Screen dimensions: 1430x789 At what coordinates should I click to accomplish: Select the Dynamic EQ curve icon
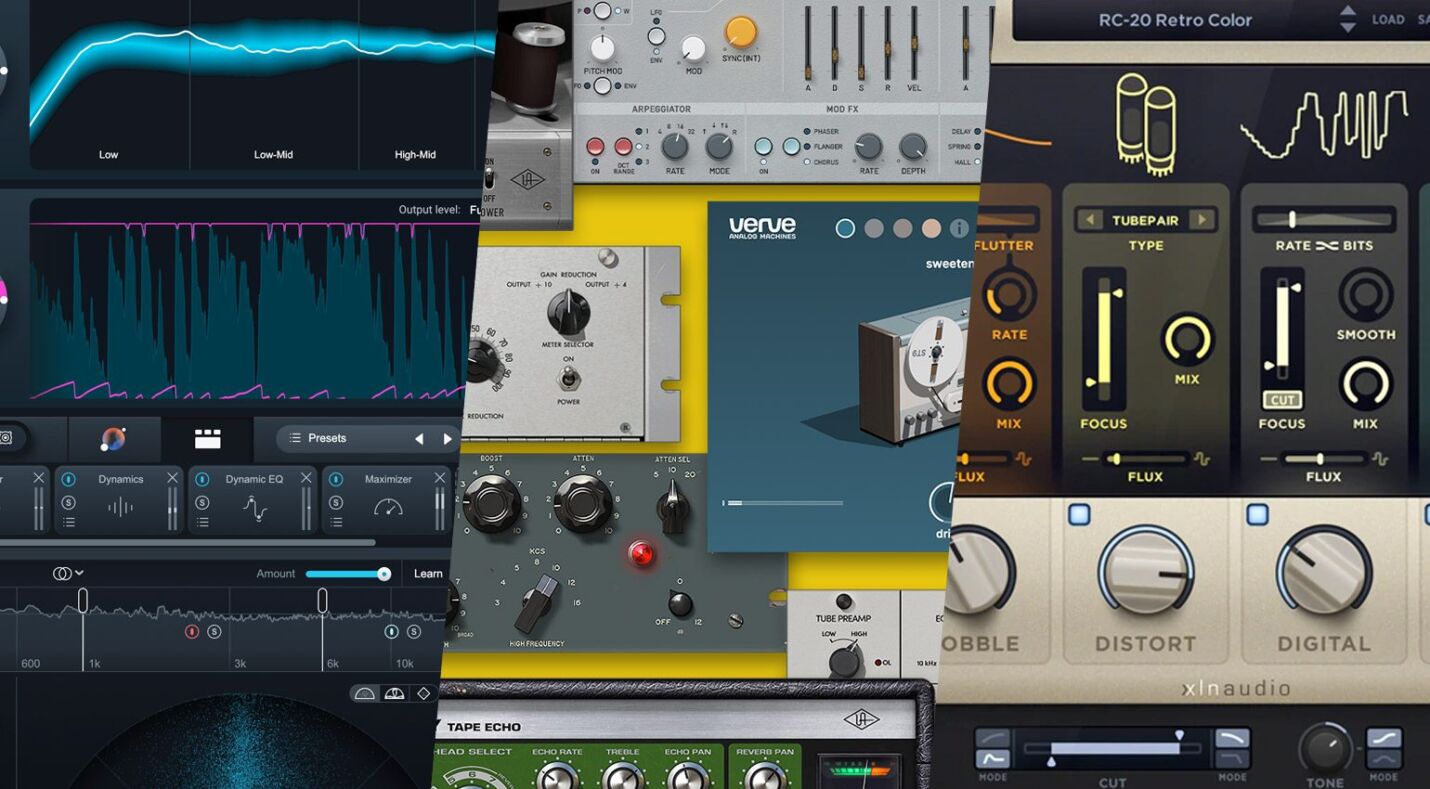click(x=254, y=507)
